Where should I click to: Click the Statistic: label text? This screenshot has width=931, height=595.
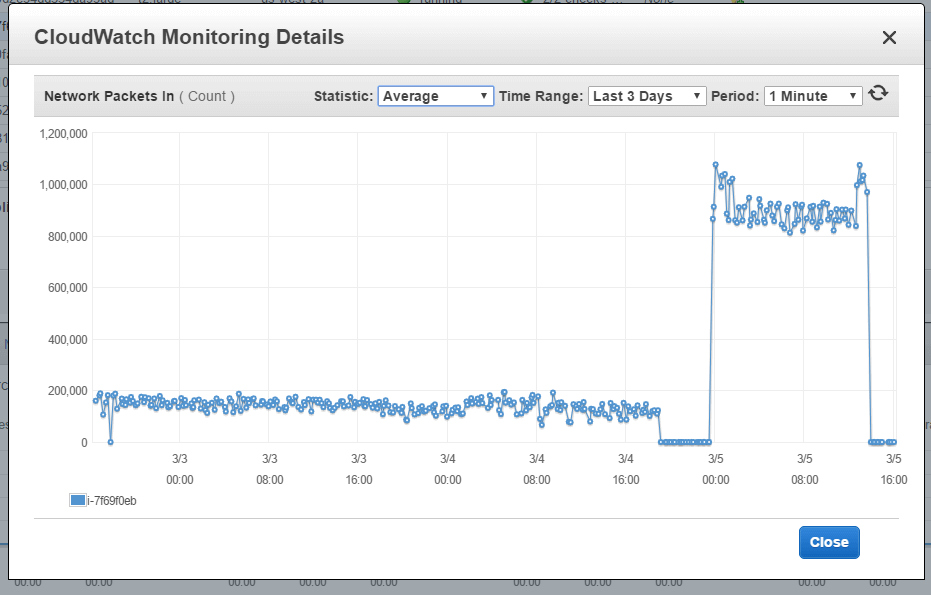pos(343,96)
